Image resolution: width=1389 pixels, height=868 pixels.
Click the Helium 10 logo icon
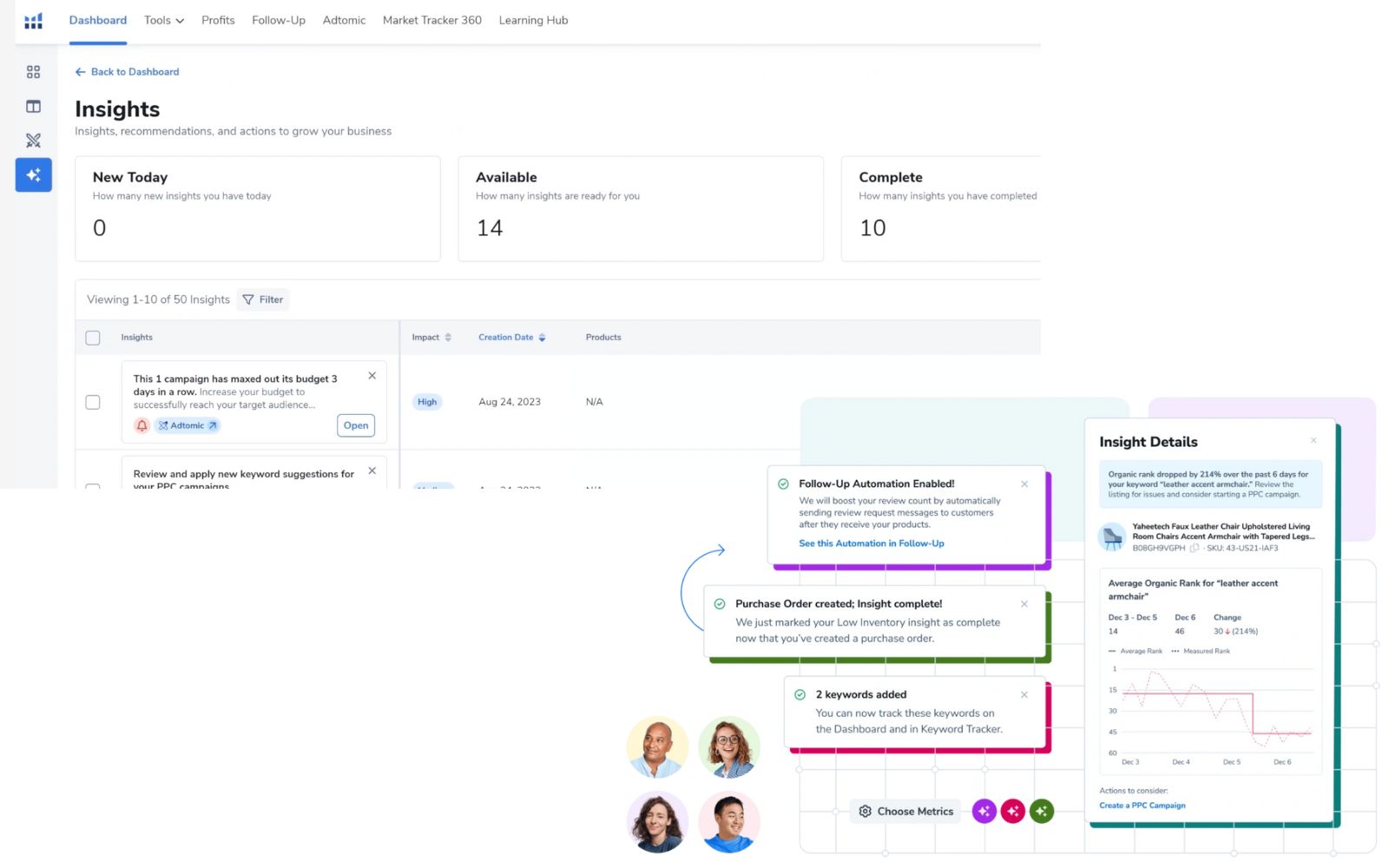pos(33,21)
